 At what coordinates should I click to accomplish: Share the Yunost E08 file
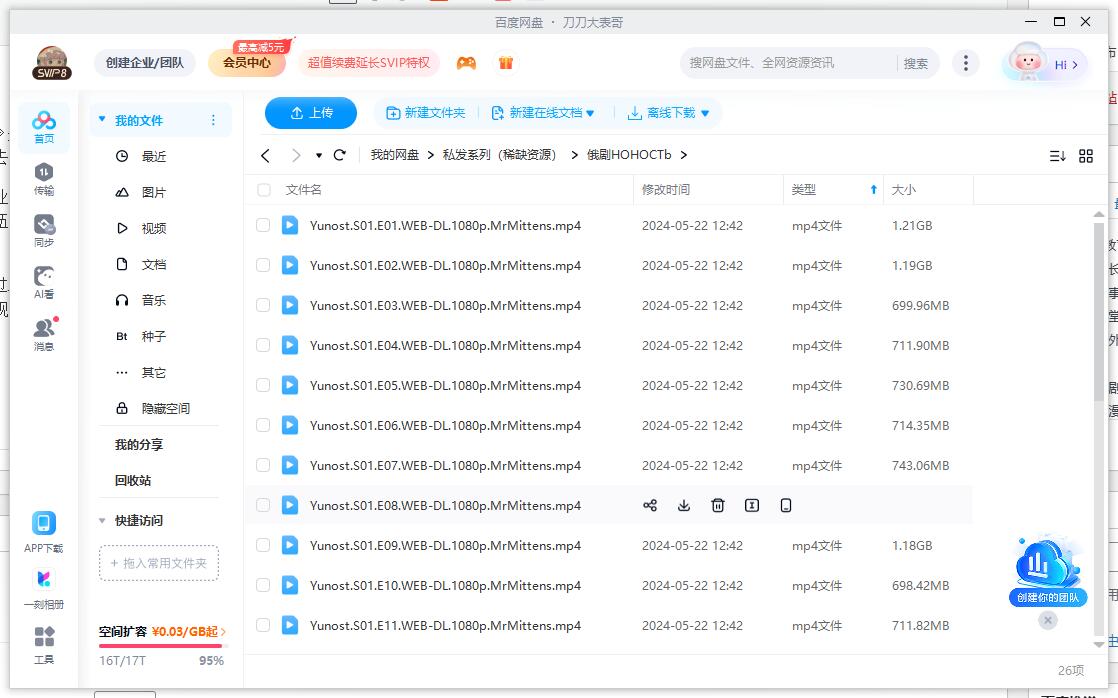click(651, 505)
